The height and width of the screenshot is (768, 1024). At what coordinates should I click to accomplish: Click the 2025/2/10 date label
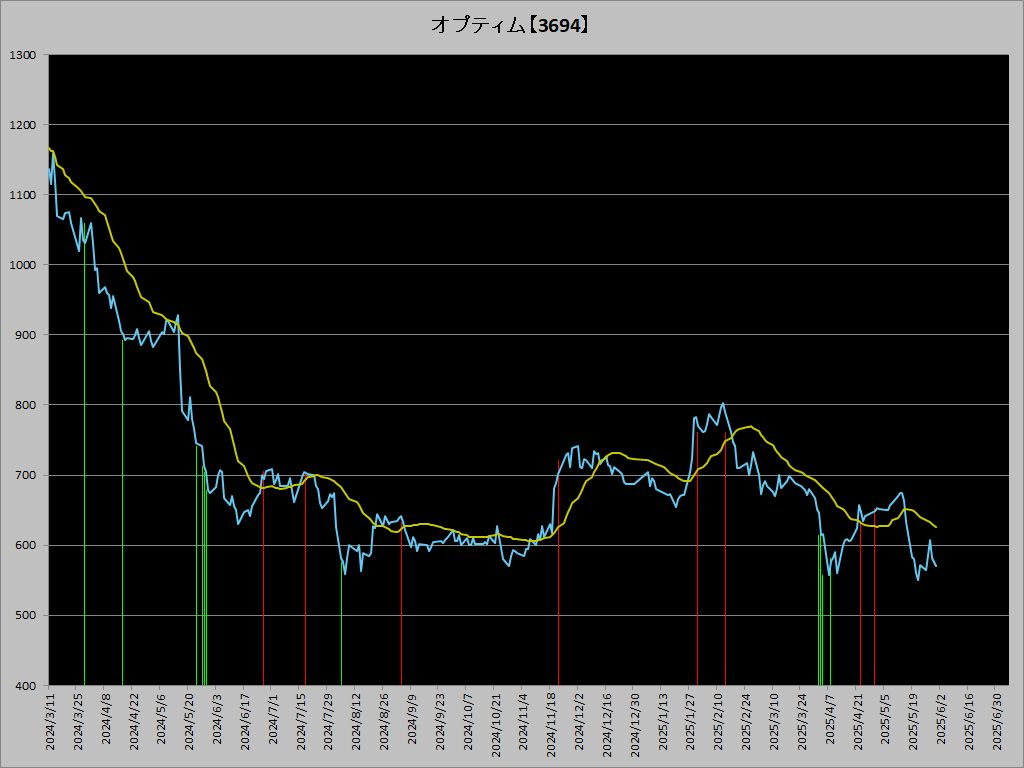[x=719, y=720]
